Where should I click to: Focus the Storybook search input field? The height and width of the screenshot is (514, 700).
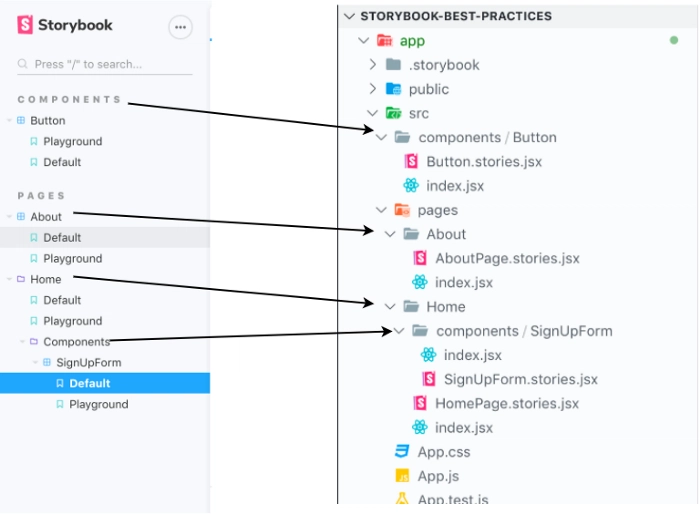pos(105,64)
